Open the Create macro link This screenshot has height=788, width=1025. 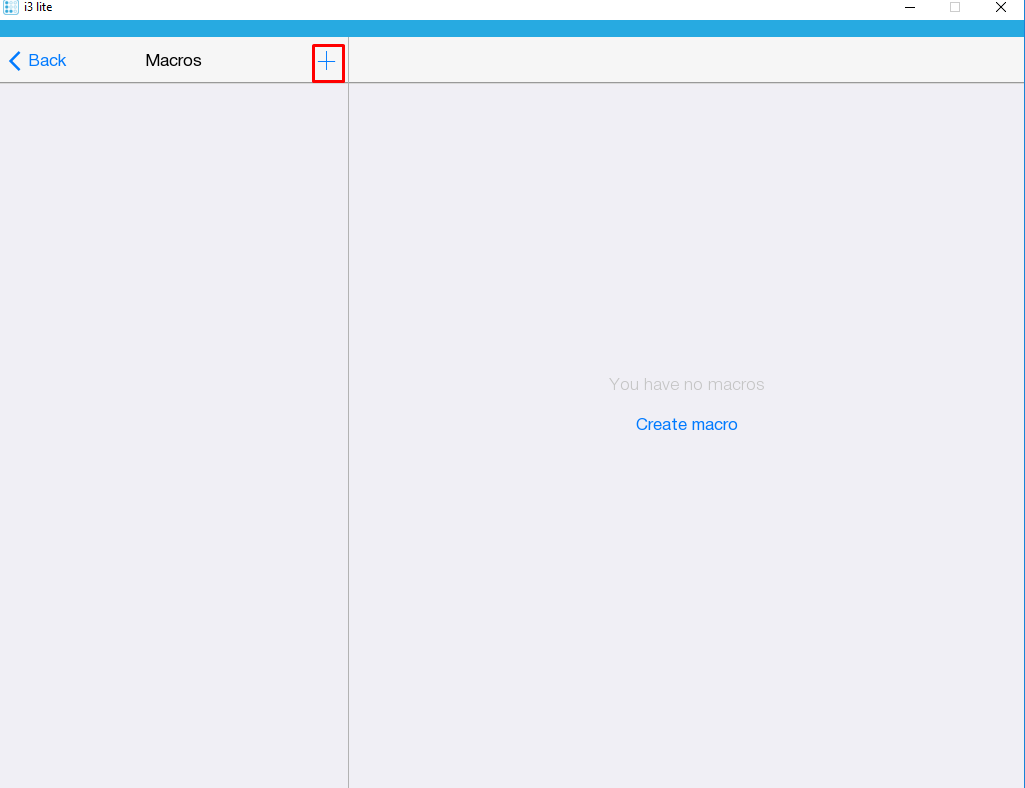686,424
